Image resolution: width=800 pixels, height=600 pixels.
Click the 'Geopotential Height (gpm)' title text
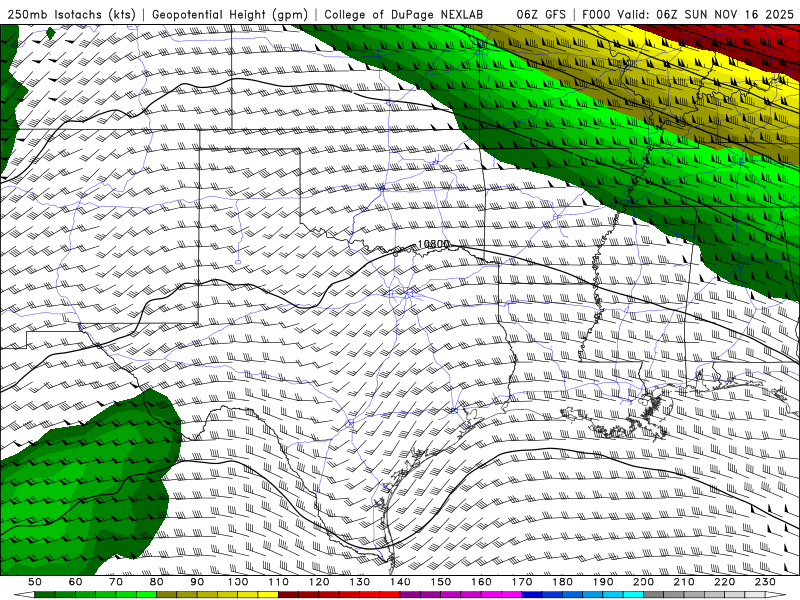(x=230, y=14)
